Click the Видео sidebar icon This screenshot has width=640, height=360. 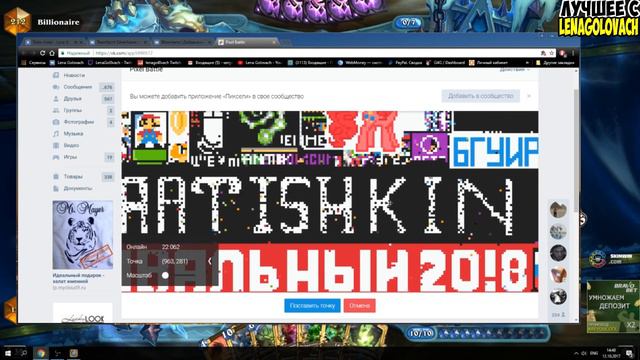tap(56, 145)
